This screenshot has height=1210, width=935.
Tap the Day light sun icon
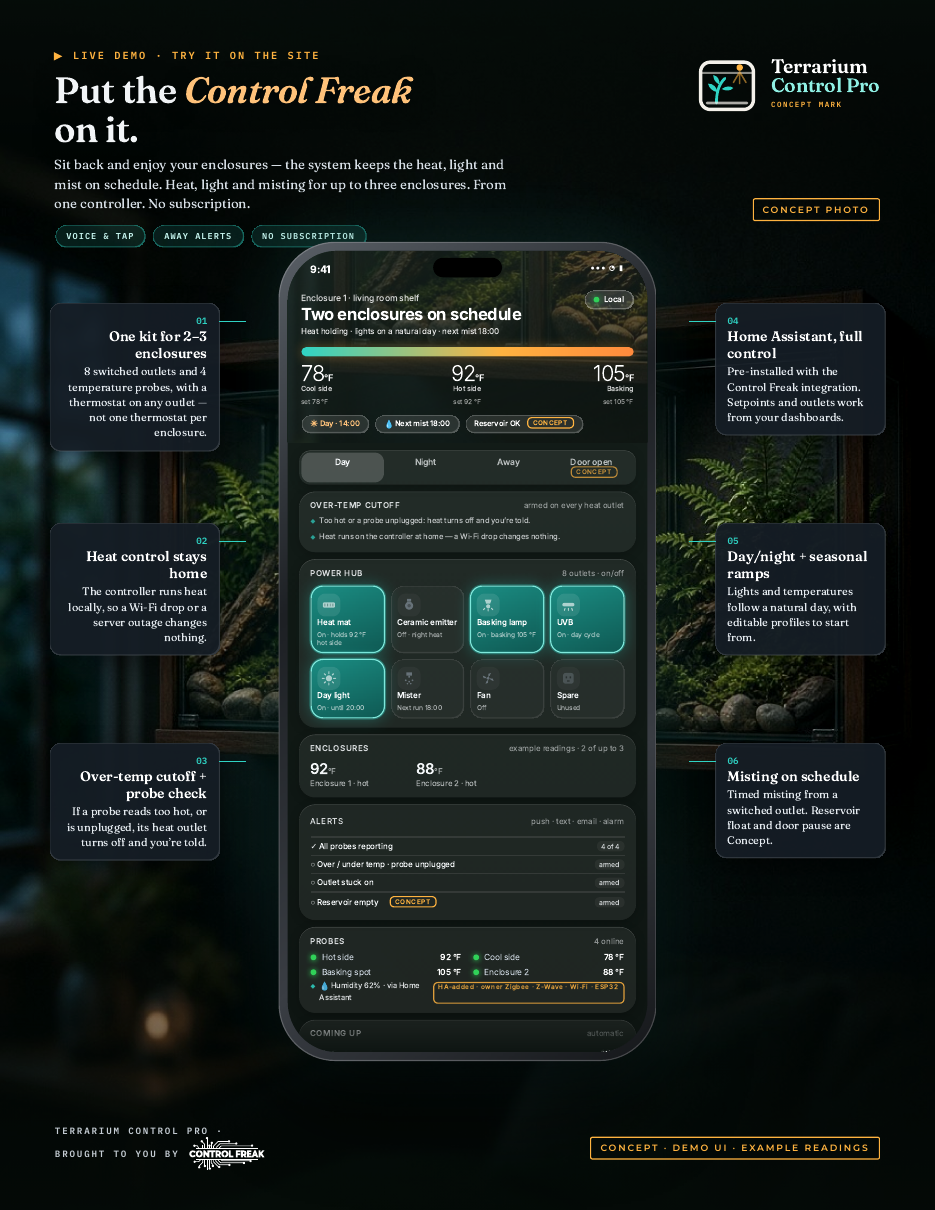pyautogui.click(x=329, y=678)
